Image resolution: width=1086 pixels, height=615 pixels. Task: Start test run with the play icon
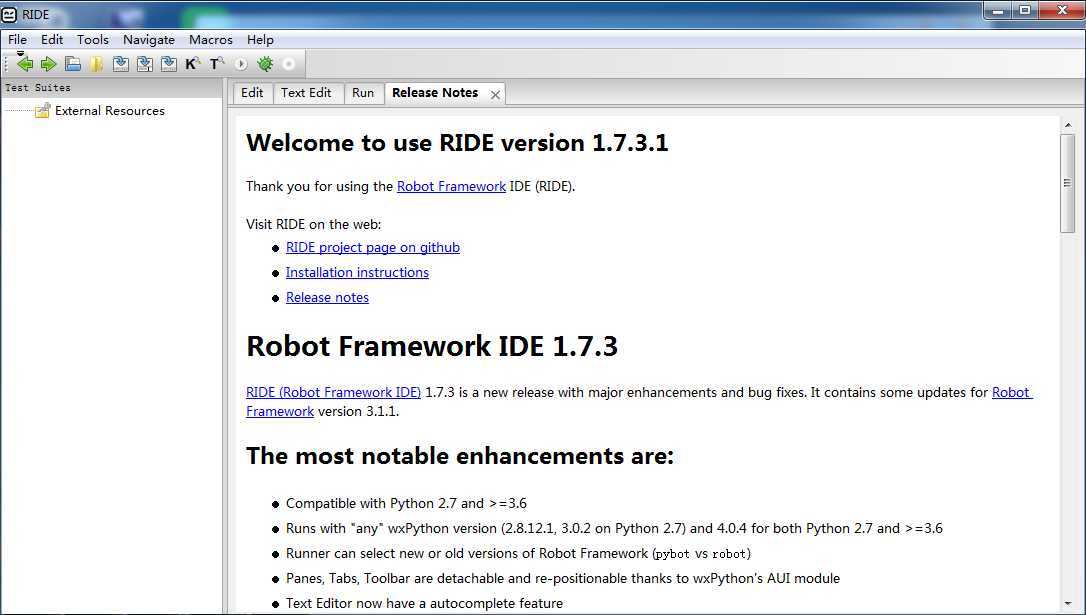241,64
